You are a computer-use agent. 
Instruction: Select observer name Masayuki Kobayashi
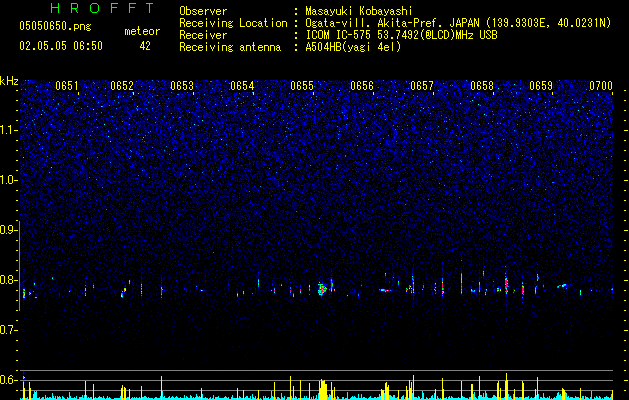pyautogui.click(x=359, y=11)
